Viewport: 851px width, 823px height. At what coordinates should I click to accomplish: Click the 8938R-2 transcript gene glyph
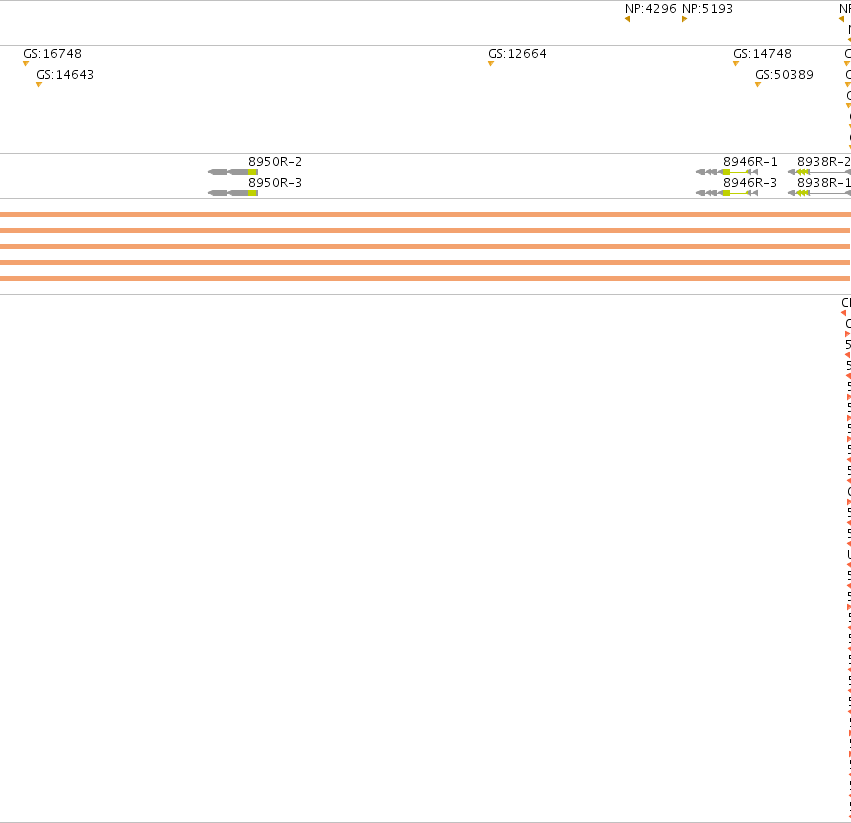tap(820, 172)
